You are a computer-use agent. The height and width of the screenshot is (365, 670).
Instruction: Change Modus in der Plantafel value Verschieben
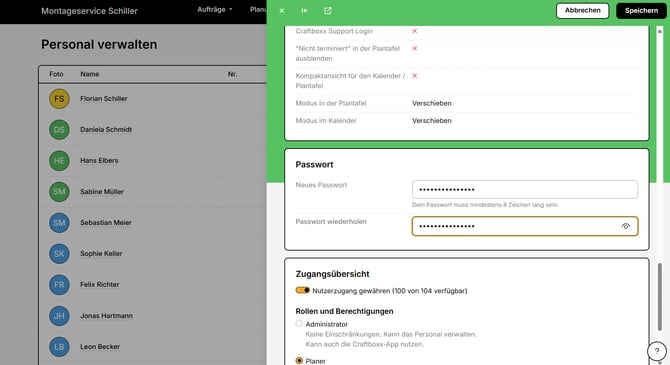click(432, 103)
